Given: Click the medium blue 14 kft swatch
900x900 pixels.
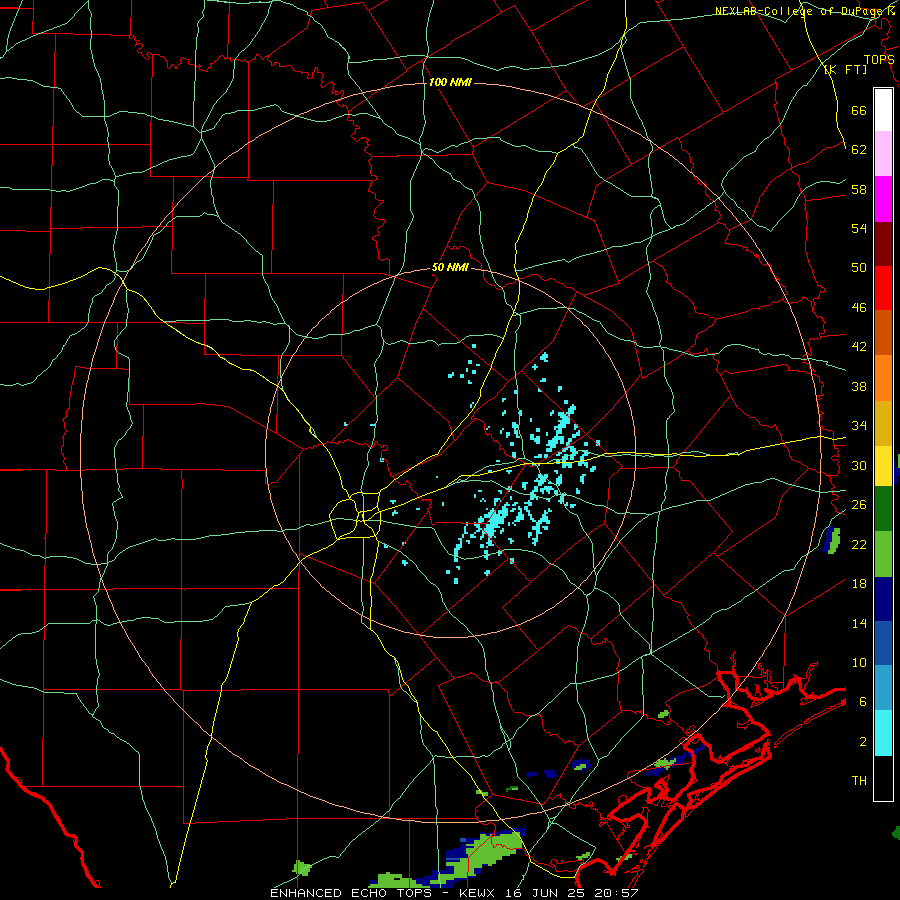Looking at the screenshot, I should click(883, 643).
